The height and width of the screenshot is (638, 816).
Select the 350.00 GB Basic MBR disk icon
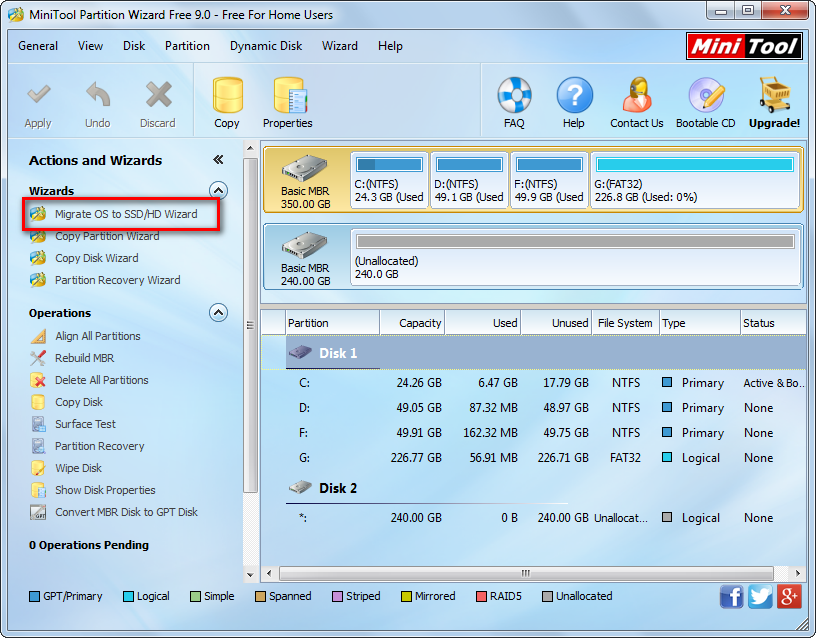pos(305,169)
